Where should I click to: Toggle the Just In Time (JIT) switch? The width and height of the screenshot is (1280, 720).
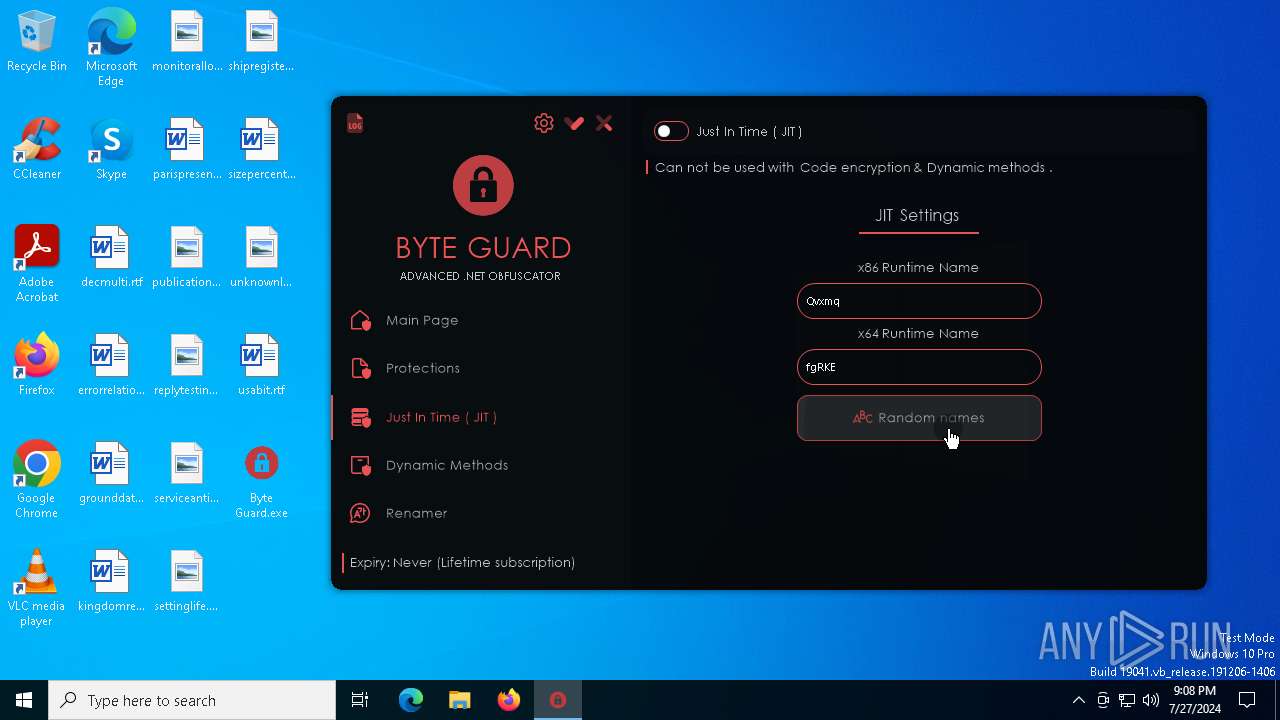click(671, 131)
